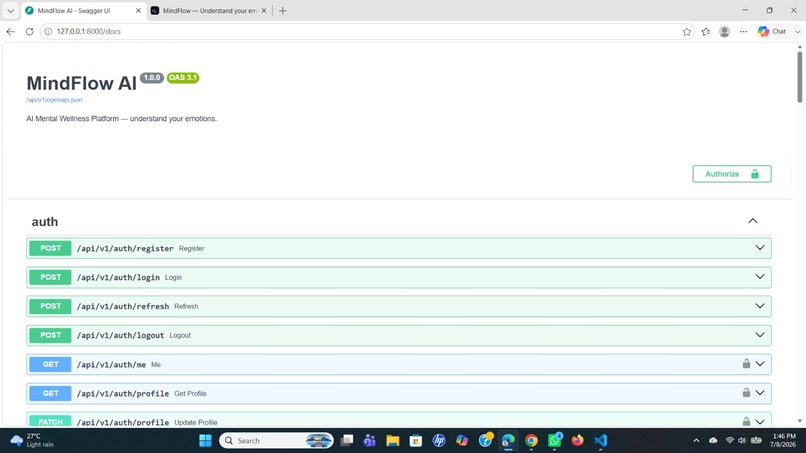The height and width of the screenshot is (453, 806).
Task: Expand the PATCH /api/v1/auth/profile chevron
Action: 760,422
